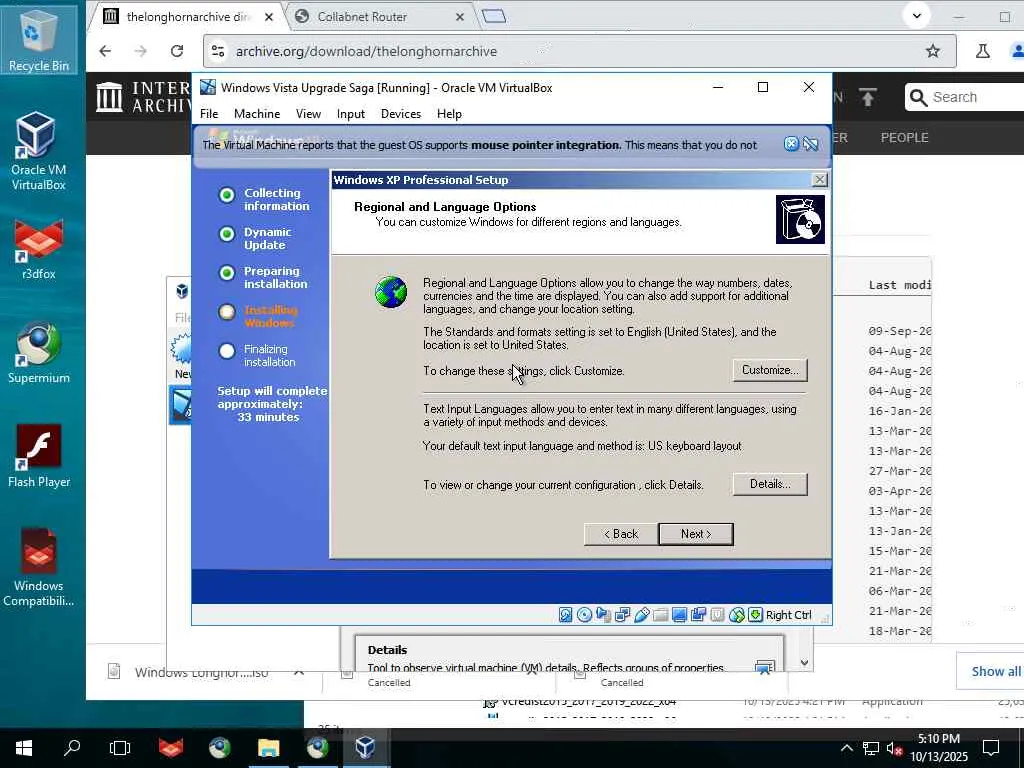Click the display monitor icon in VirtualBox status bar

coord(679,615)
